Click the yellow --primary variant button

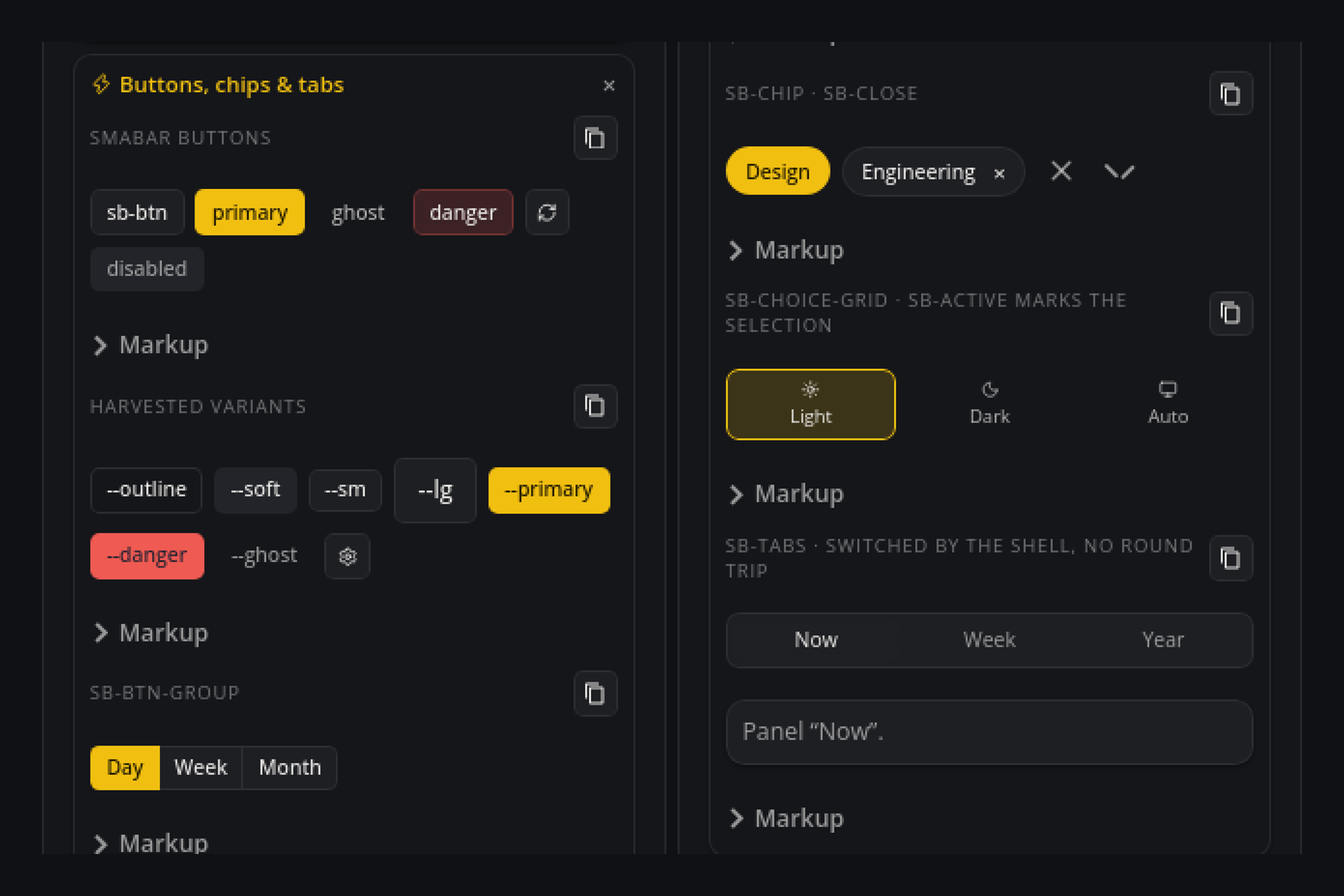[x=549, y=490]
